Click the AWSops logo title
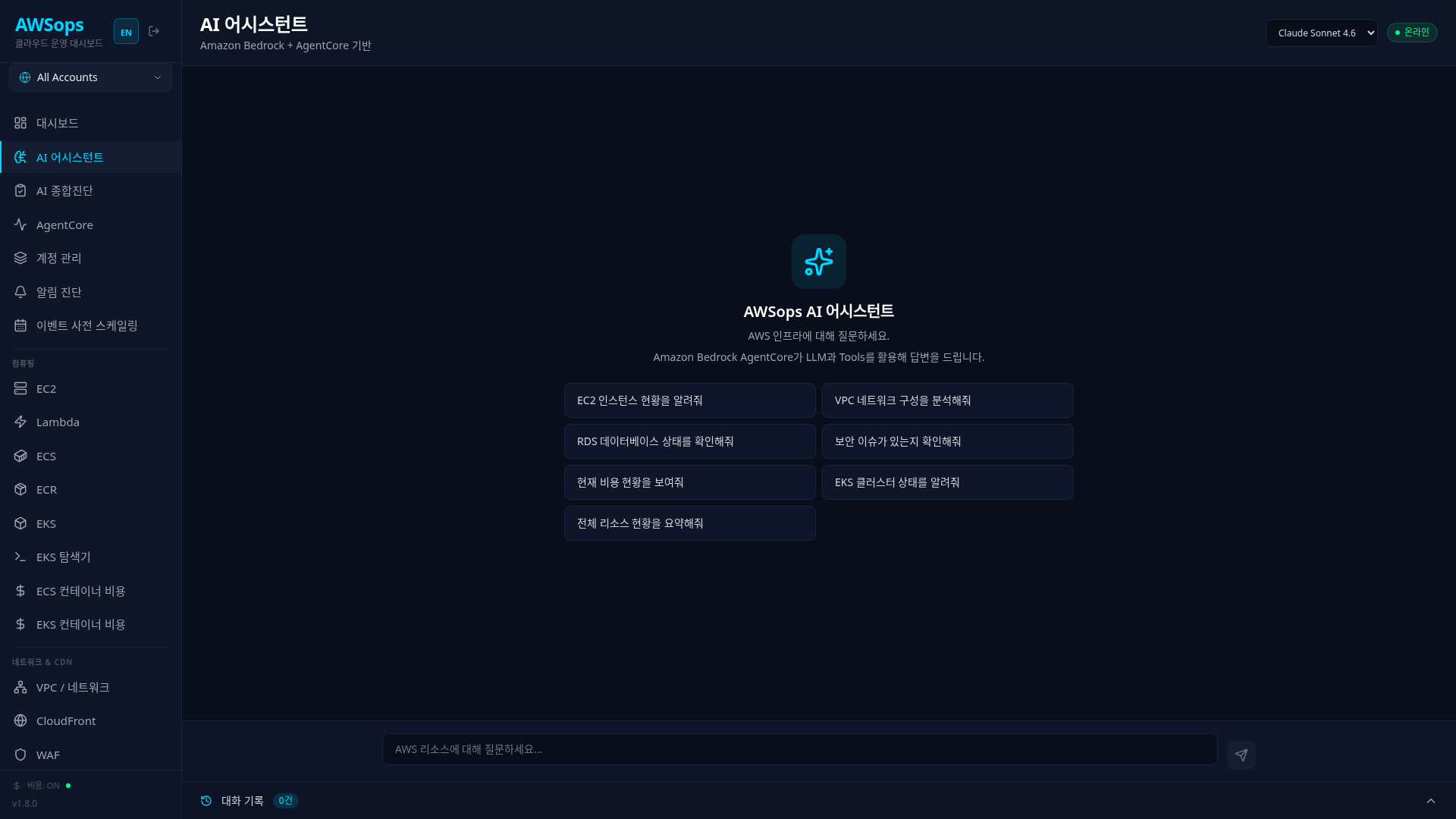This screenshot has width=1456, height=819. tap(49, 25)
